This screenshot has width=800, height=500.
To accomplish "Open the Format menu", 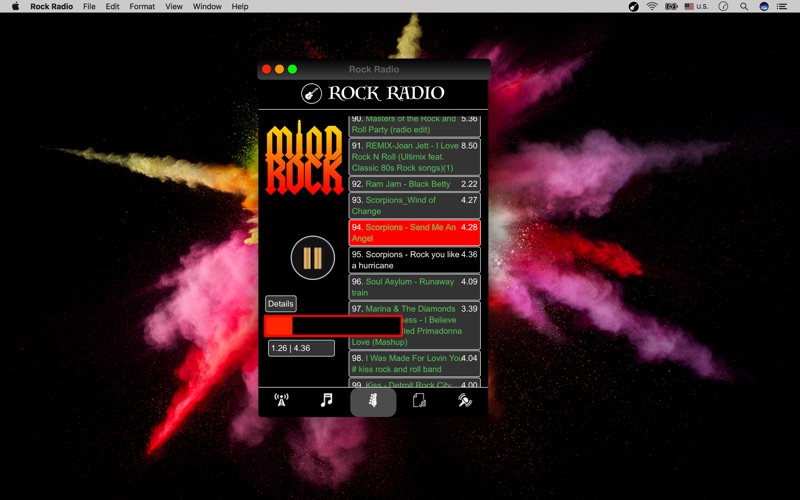I will (x=142, y=7).
